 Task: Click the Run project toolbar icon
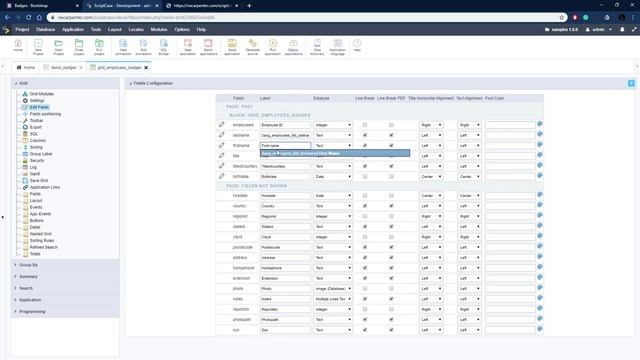tap(99, 47)
